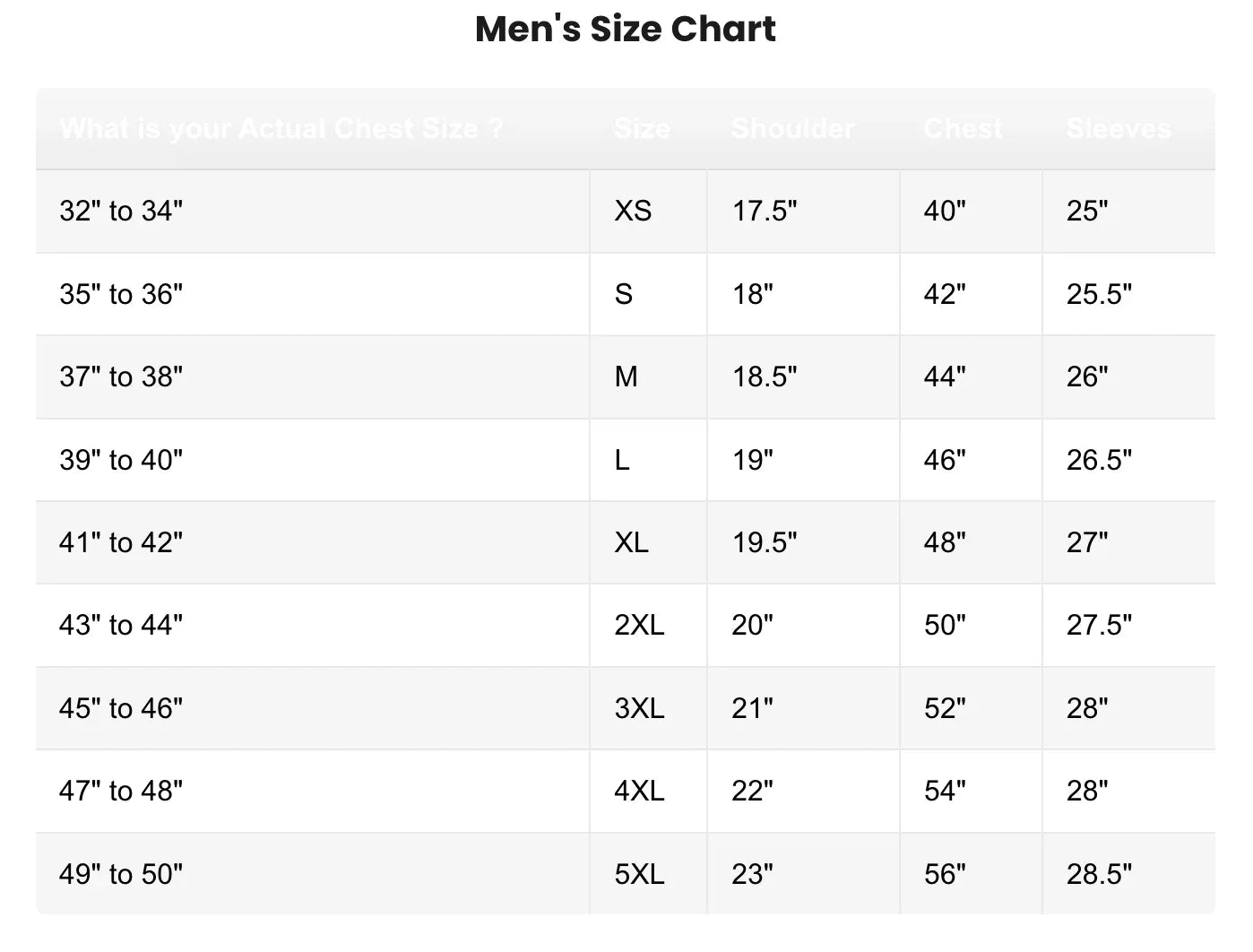This screenshot has width=1253, height=952.
Task: Select the 5XL size cell
Action: coord(639,875)
